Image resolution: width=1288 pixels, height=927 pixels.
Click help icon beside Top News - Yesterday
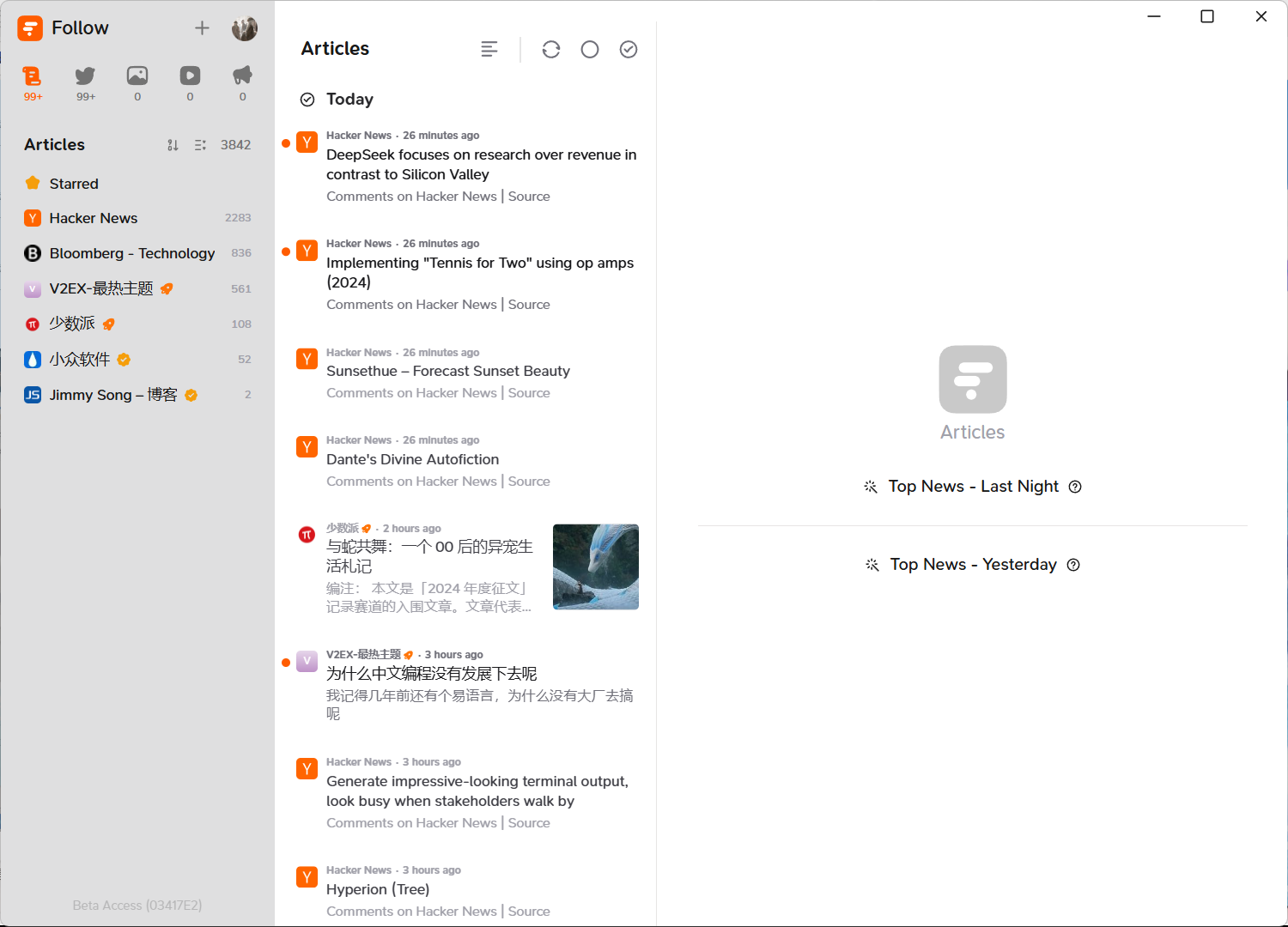pos(1073,565)
